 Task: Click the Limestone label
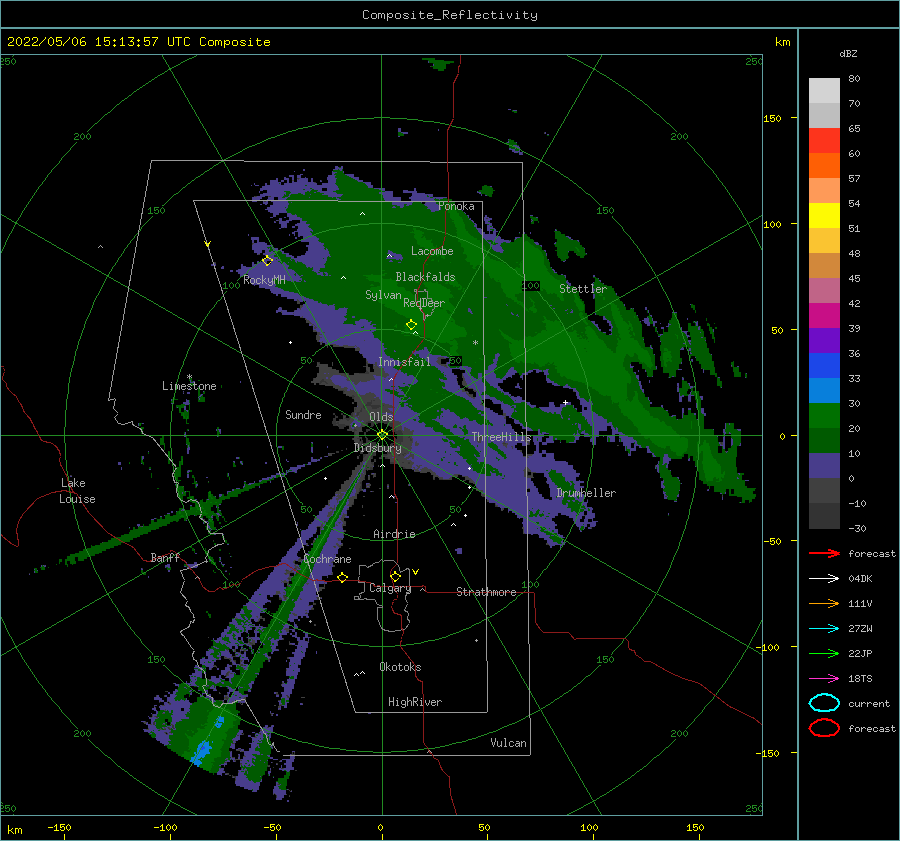(189, 386)
